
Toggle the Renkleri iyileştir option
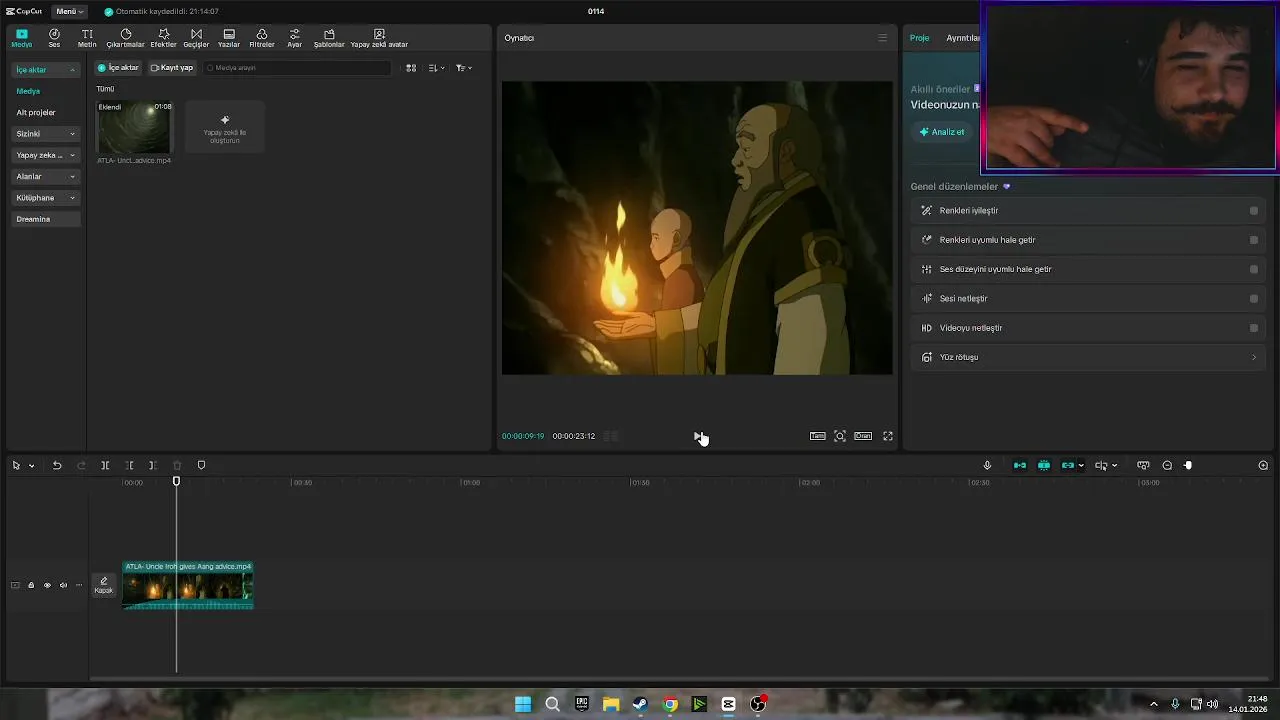[1254, 211]
